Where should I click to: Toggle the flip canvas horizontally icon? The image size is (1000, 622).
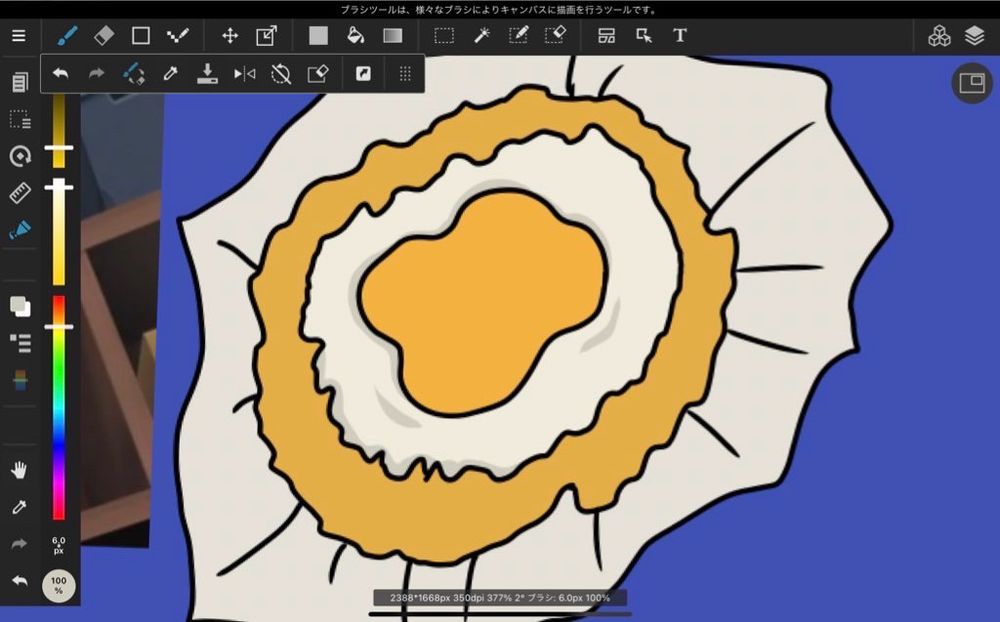[x=244, y=74]
